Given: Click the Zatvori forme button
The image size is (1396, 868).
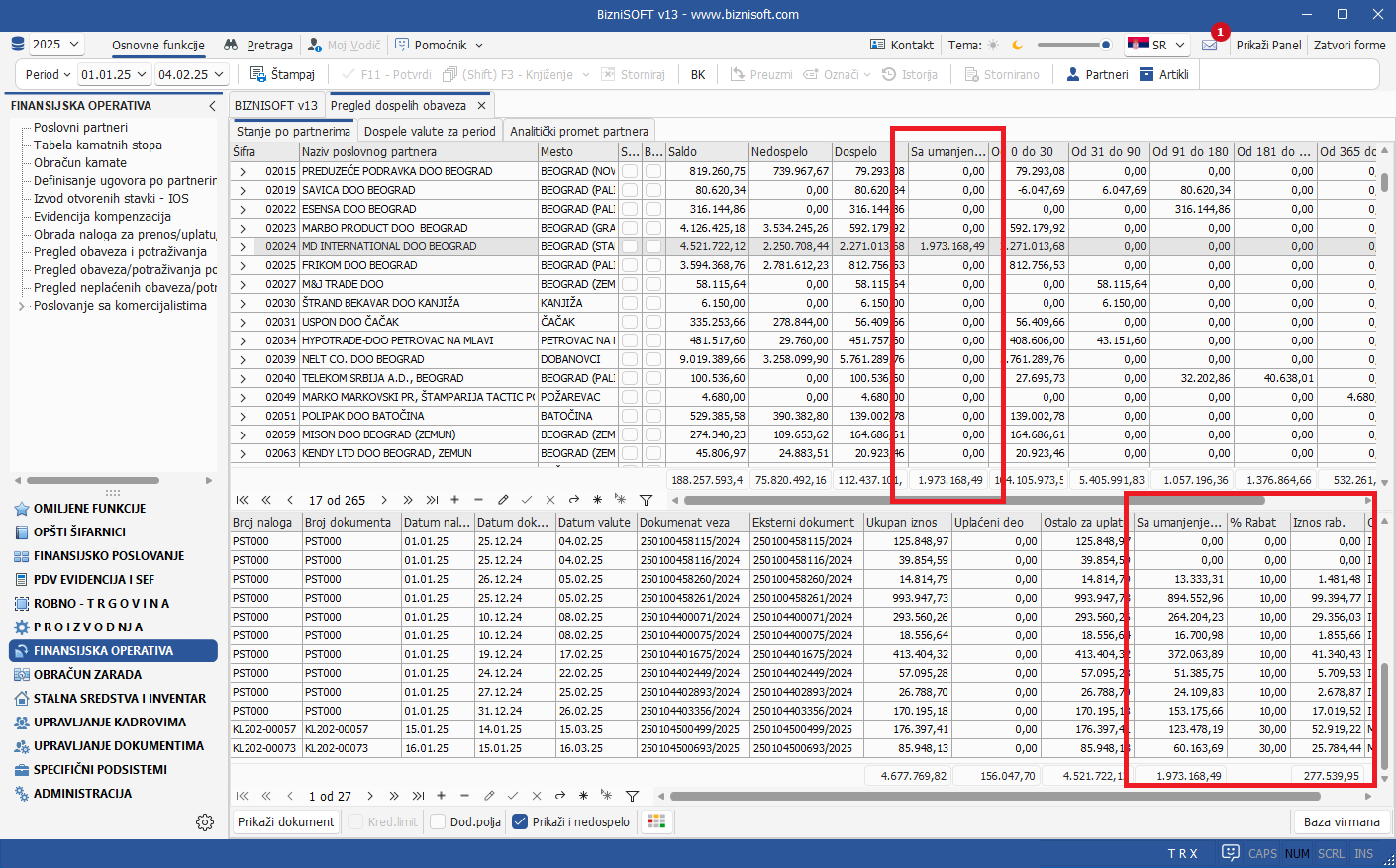Looking at the screenshot, I should (1349, 45).
